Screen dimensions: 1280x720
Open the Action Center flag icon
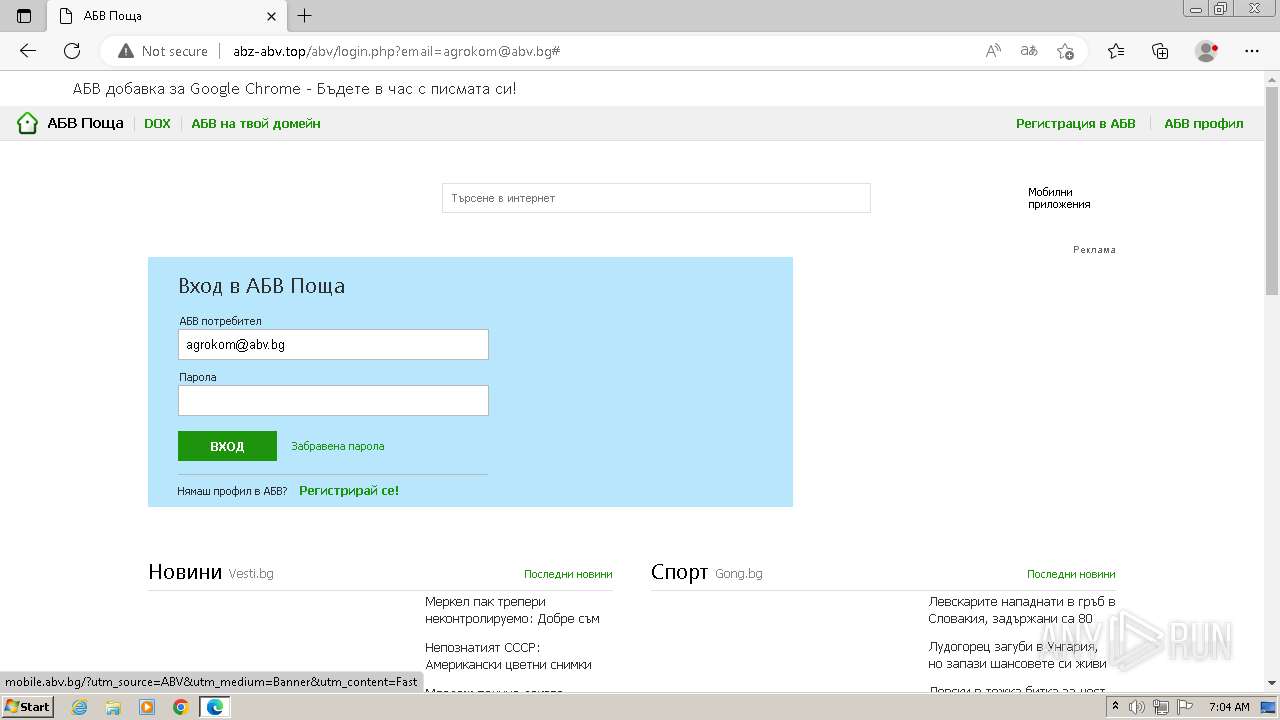(x=1184, y=707)
